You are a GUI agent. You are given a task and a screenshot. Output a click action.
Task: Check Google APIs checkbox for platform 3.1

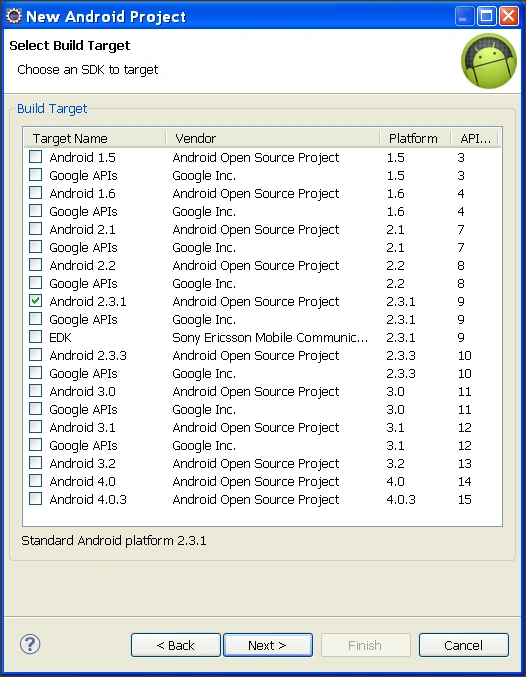click(35, 445)
